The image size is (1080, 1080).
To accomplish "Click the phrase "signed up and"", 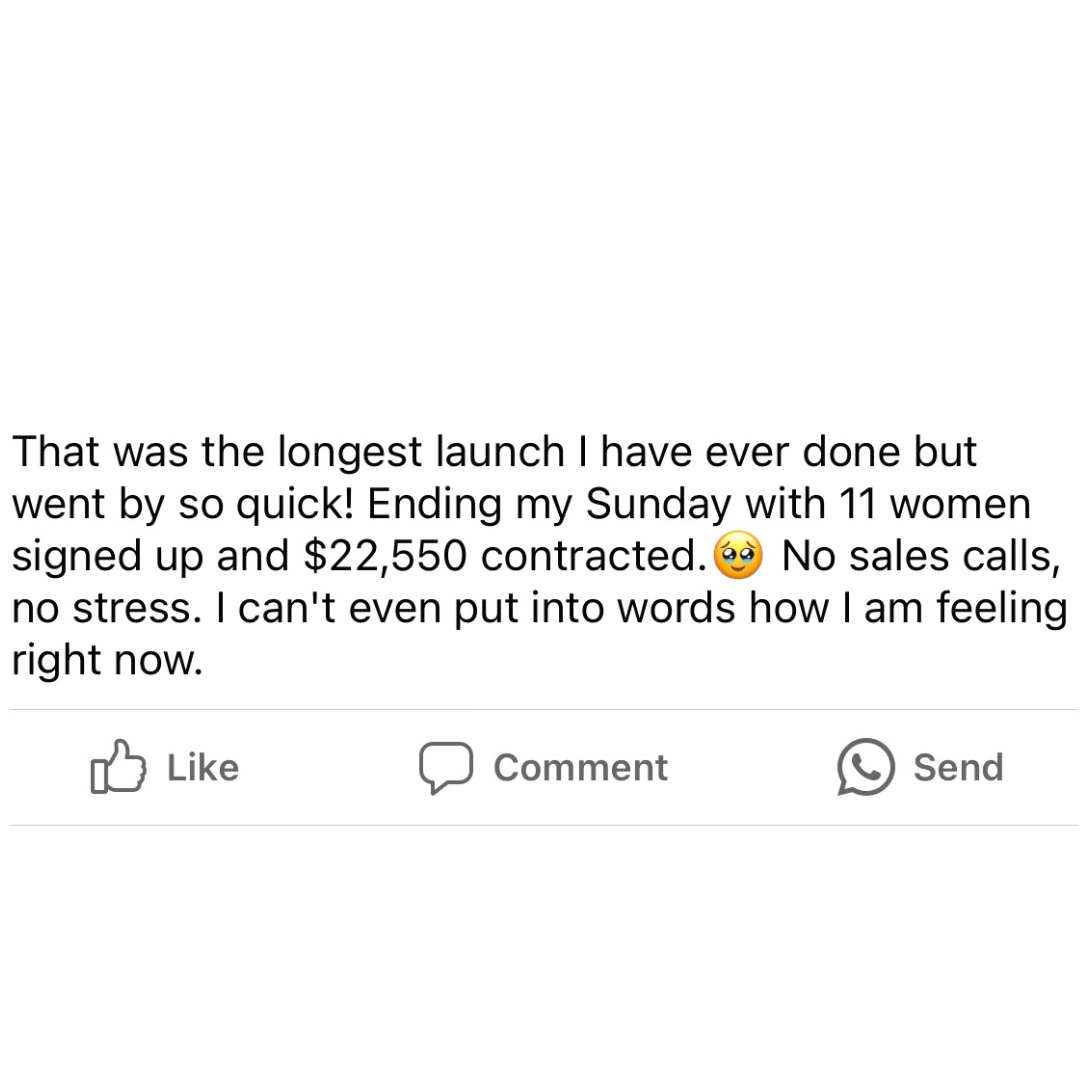I will pyautogui.click(x=150, y=557).
